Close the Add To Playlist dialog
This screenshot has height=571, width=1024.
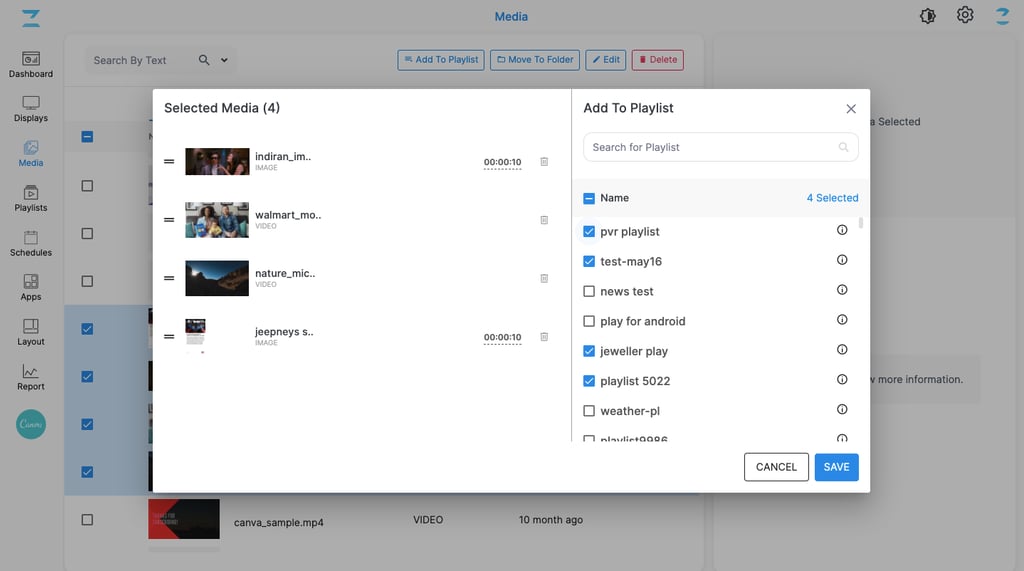851,109
